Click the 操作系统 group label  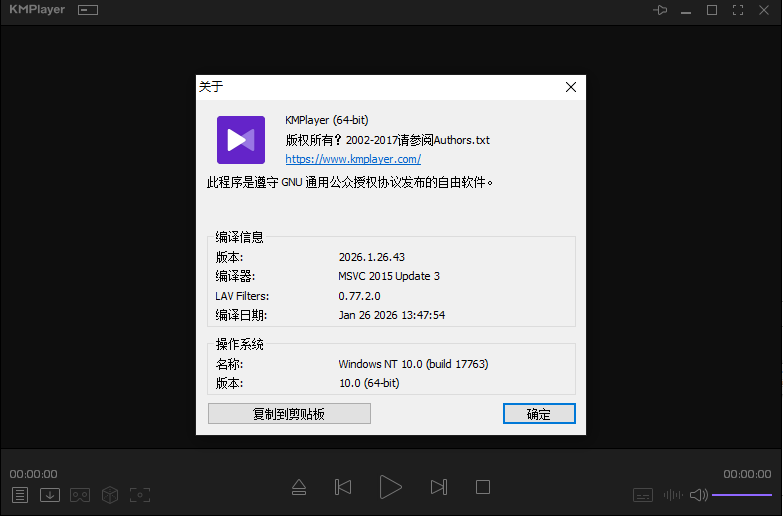click(x=240, y=344)
